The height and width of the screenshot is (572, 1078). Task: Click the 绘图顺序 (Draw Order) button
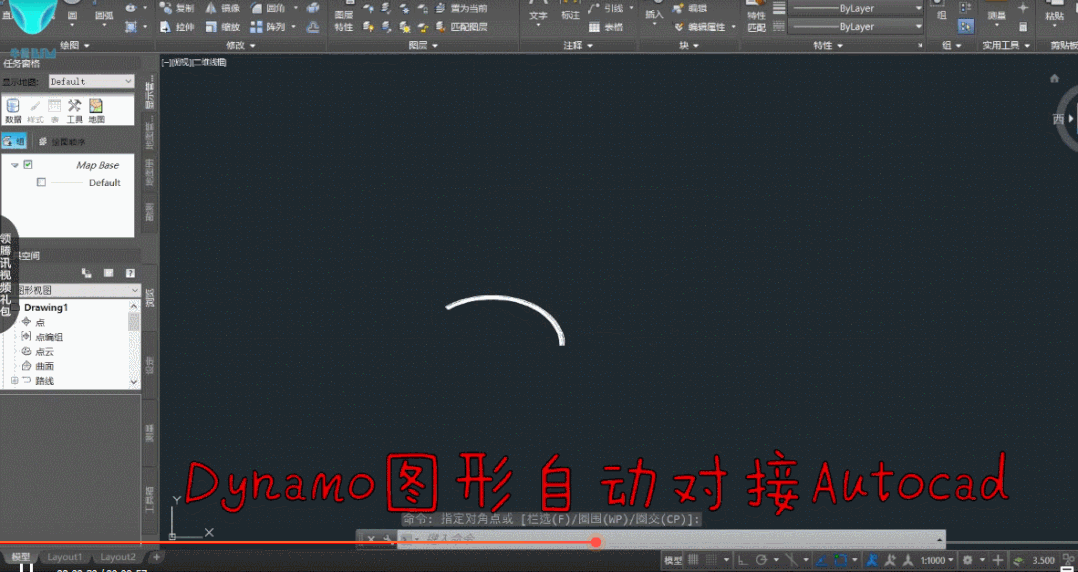pos(62,142)
